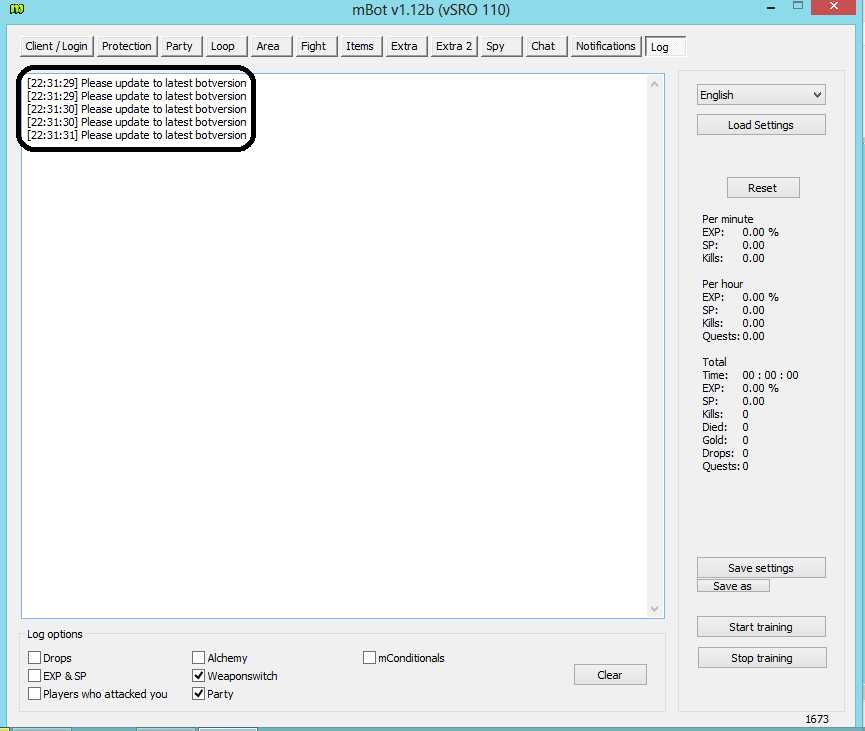Click the log scrollbar up arrow

654,84
